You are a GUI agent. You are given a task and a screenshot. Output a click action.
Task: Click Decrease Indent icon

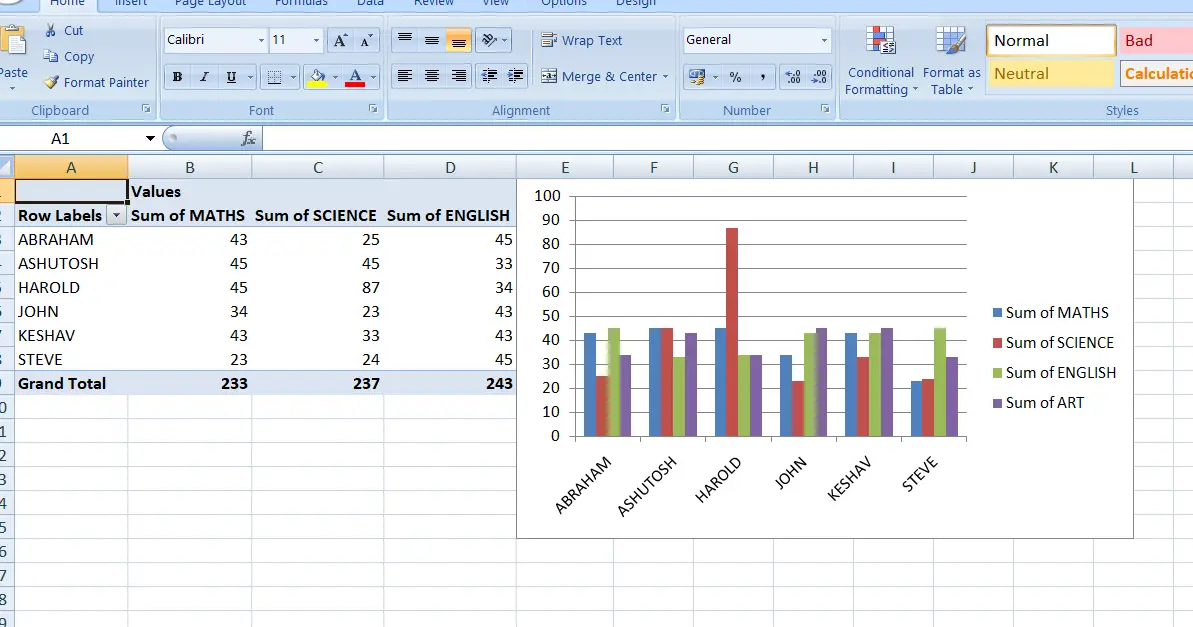(x=489, y=76)
